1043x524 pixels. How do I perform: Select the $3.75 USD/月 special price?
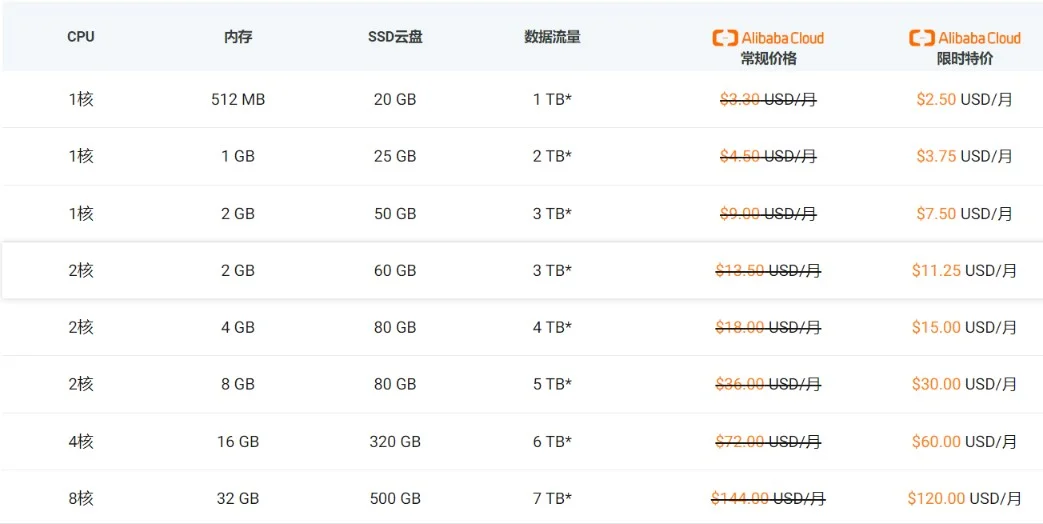[964, 157]
